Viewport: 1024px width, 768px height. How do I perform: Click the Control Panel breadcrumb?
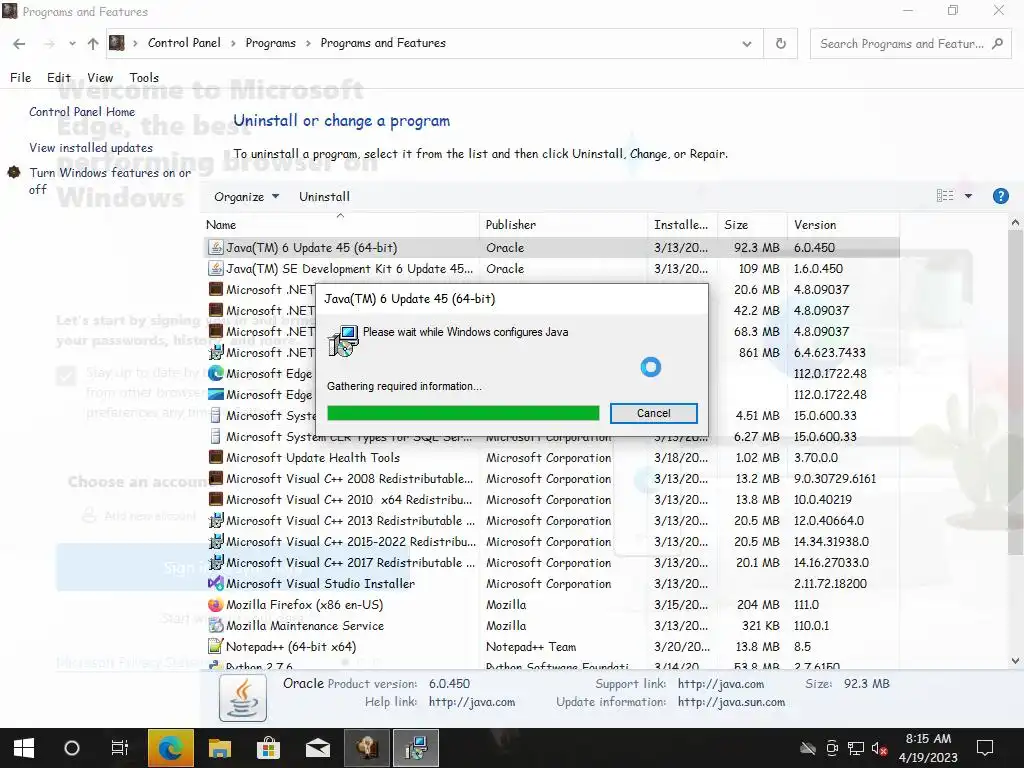(184, 43)
